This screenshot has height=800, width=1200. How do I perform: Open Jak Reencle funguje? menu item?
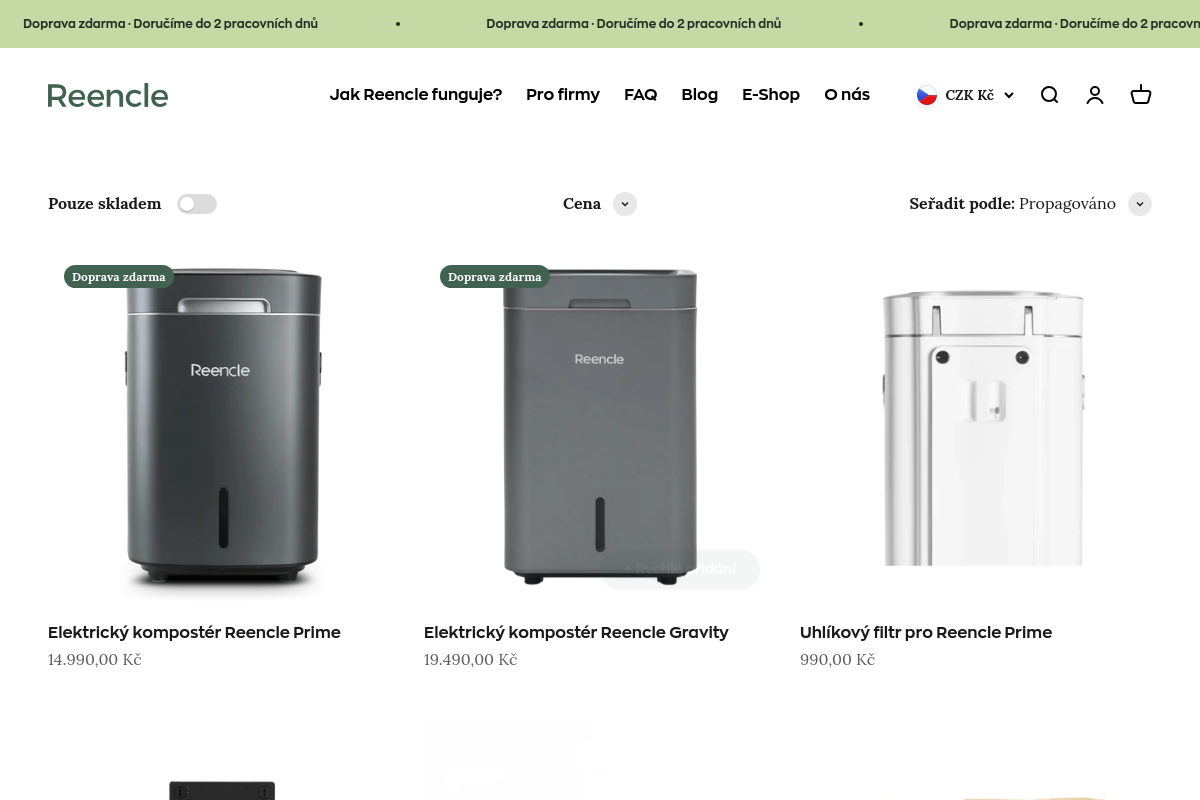click(416, 95)
